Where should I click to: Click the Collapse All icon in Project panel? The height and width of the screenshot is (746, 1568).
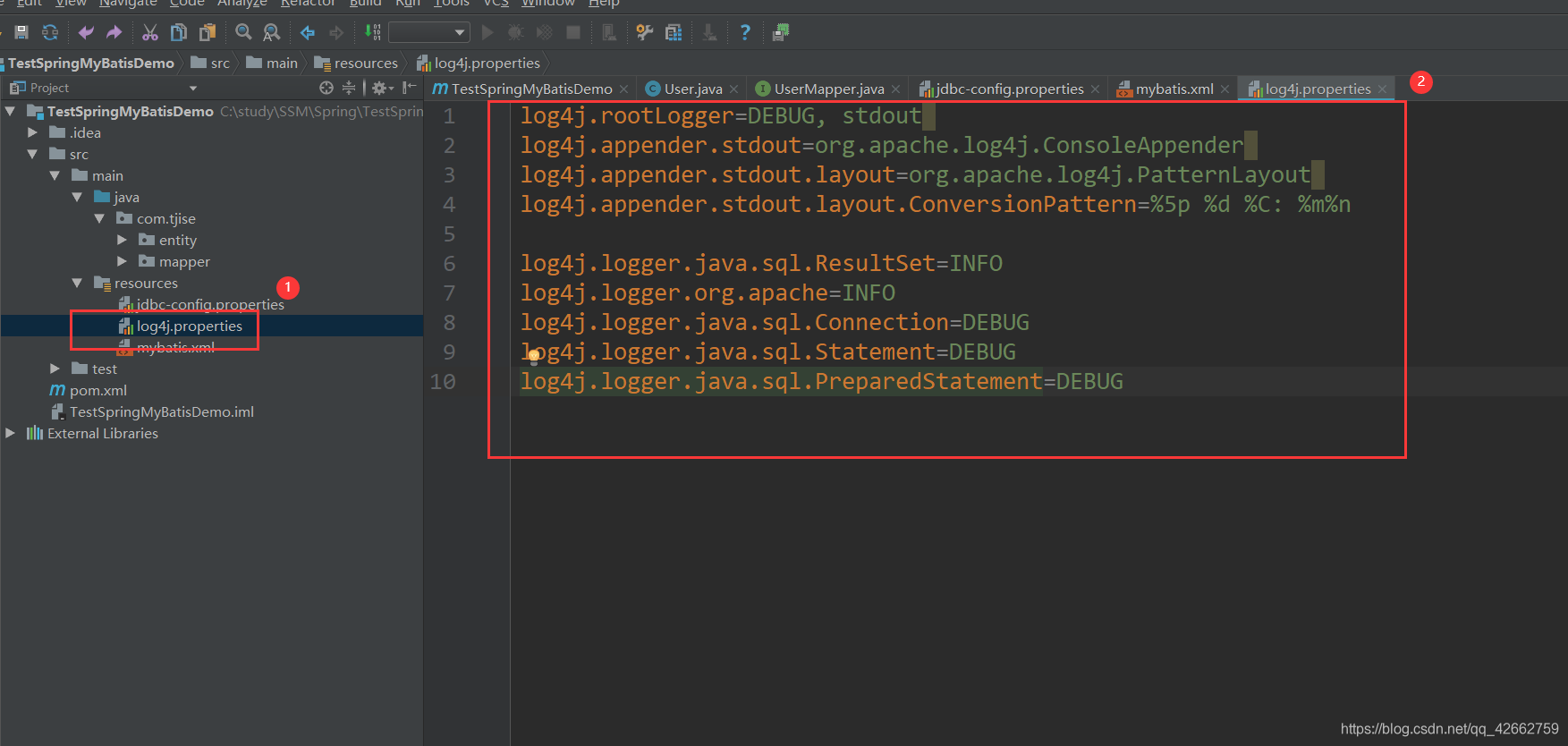[x=349, y=88]
